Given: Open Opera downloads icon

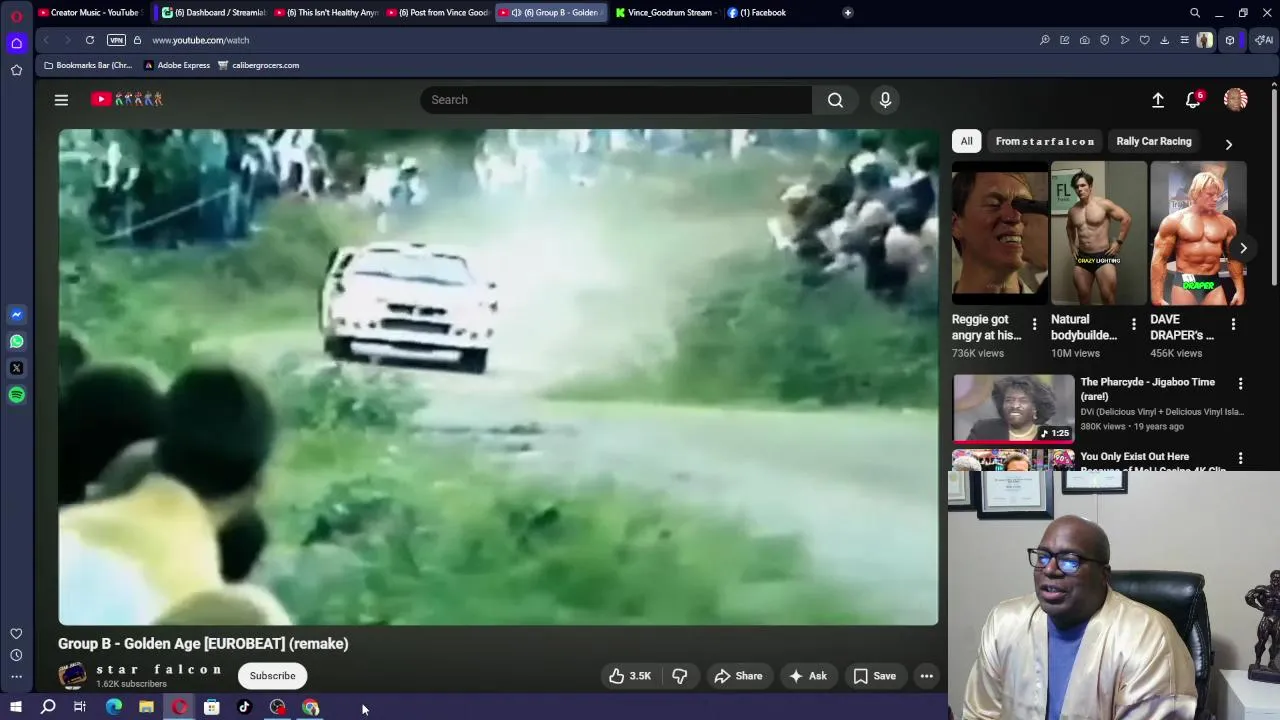Looking at the screenshot, I should (1164, 40).
